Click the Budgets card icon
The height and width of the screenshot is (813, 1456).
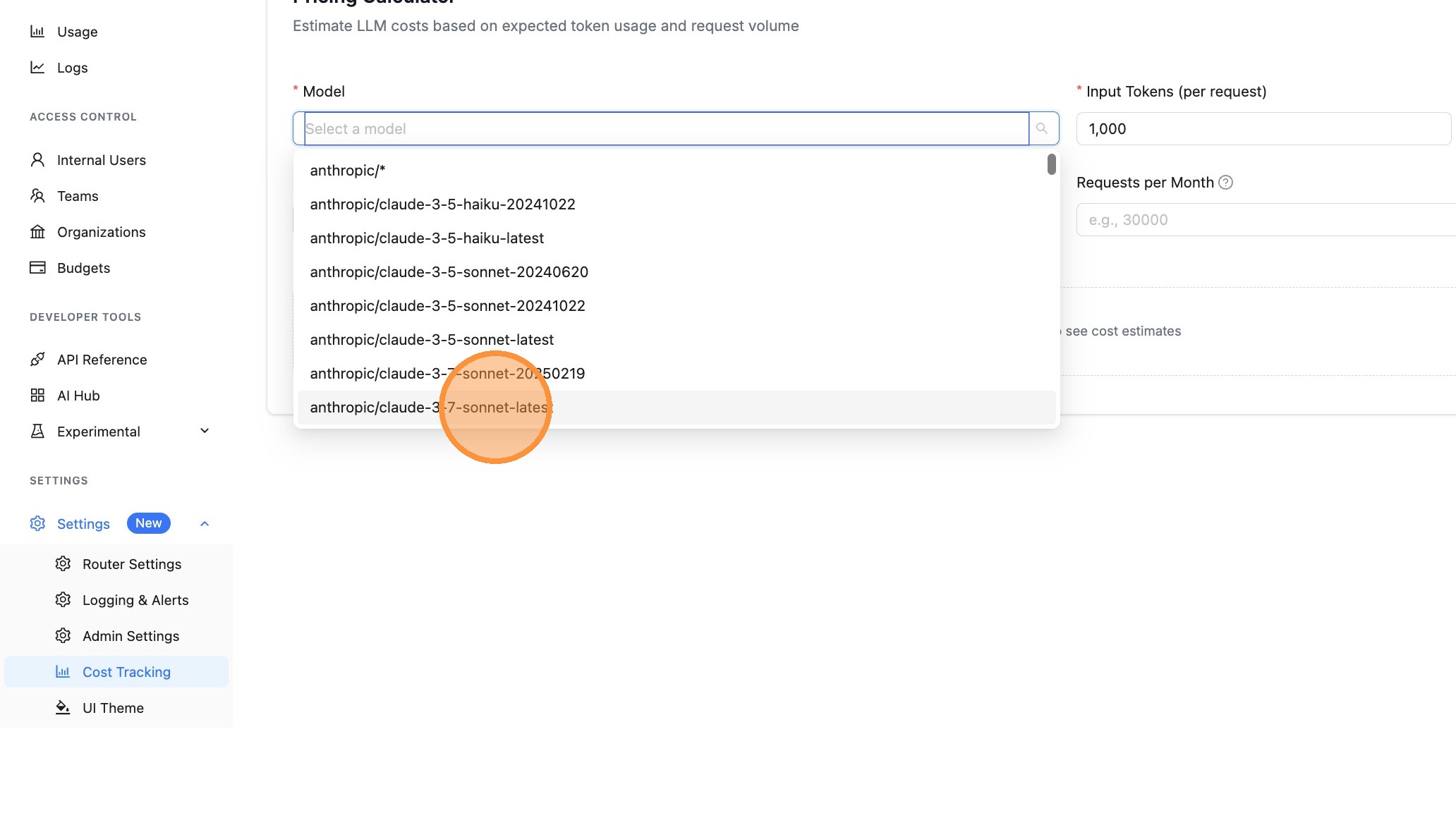(x=37, y=268)
